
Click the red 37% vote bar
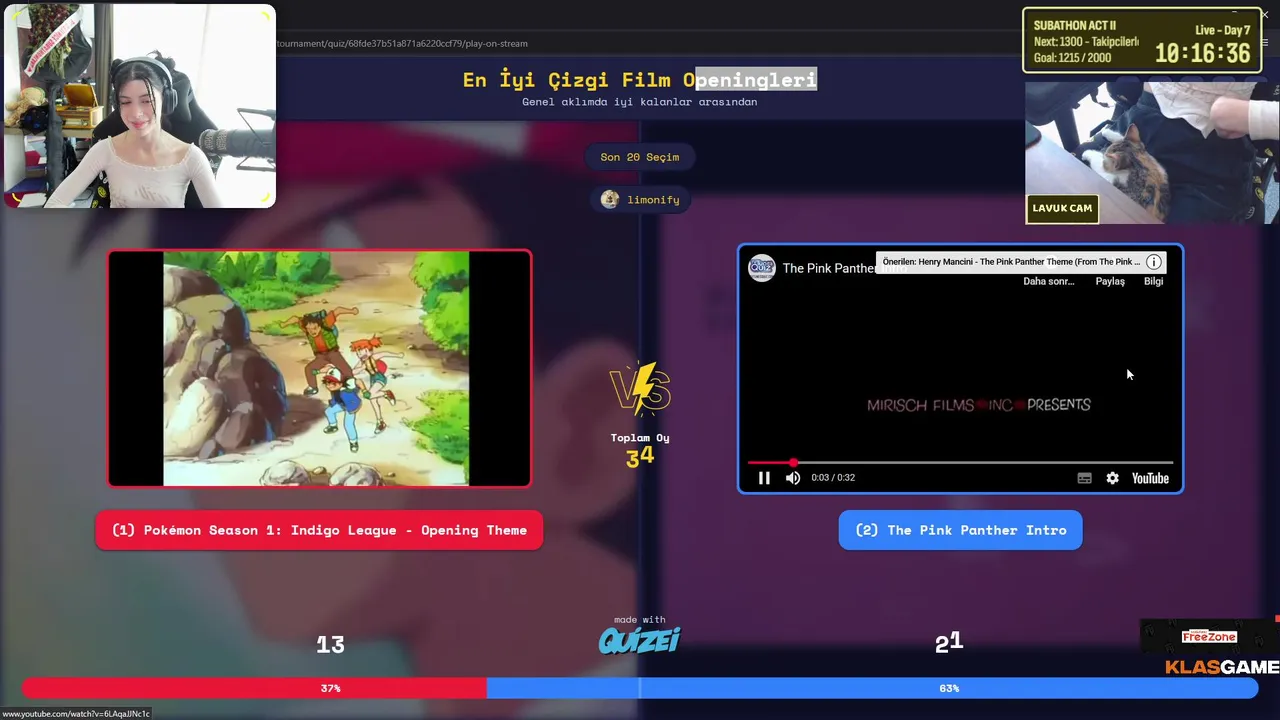(x=254, y=688)
